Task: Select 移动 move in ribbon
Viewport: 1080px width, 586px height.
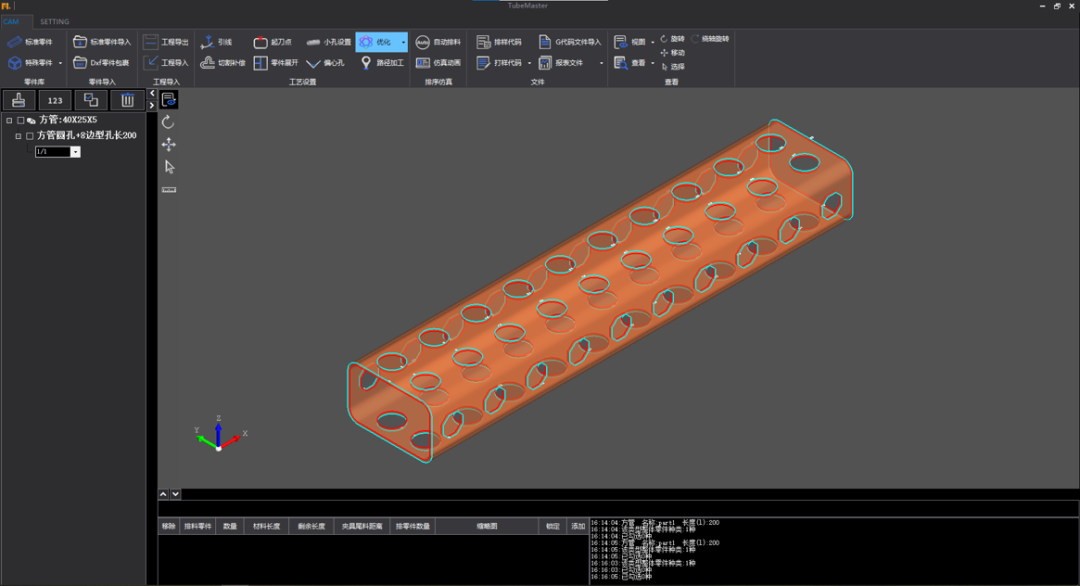Action: (672, 53)
